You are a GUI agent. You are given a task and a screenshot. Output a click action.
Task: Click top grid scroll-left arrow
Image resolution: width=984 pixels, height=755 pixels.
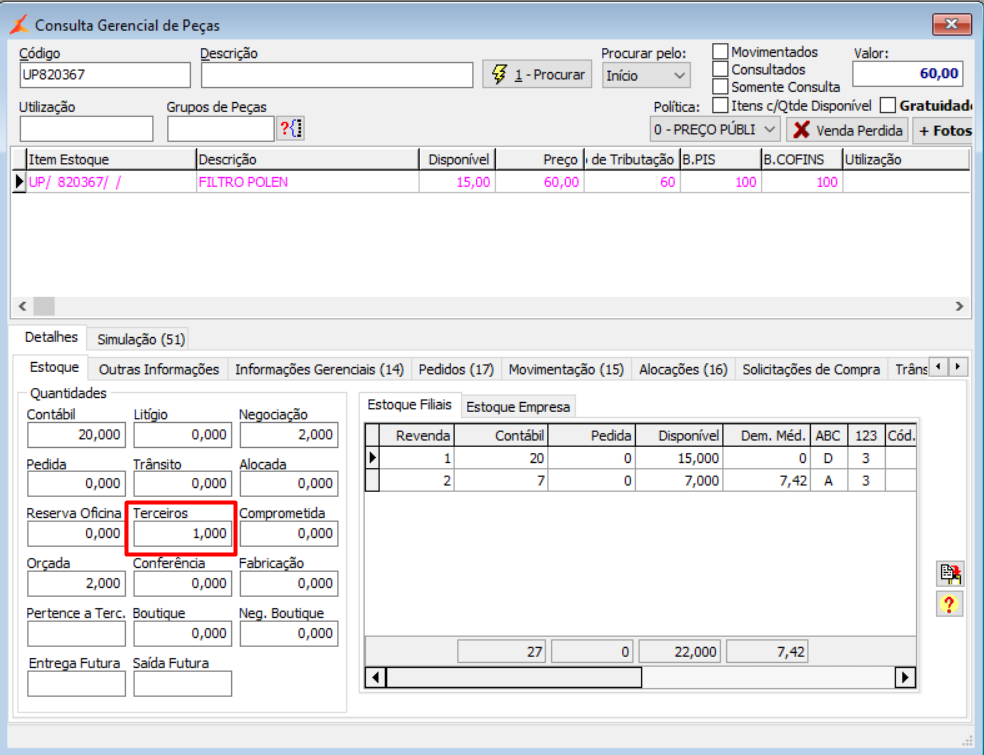23,306
